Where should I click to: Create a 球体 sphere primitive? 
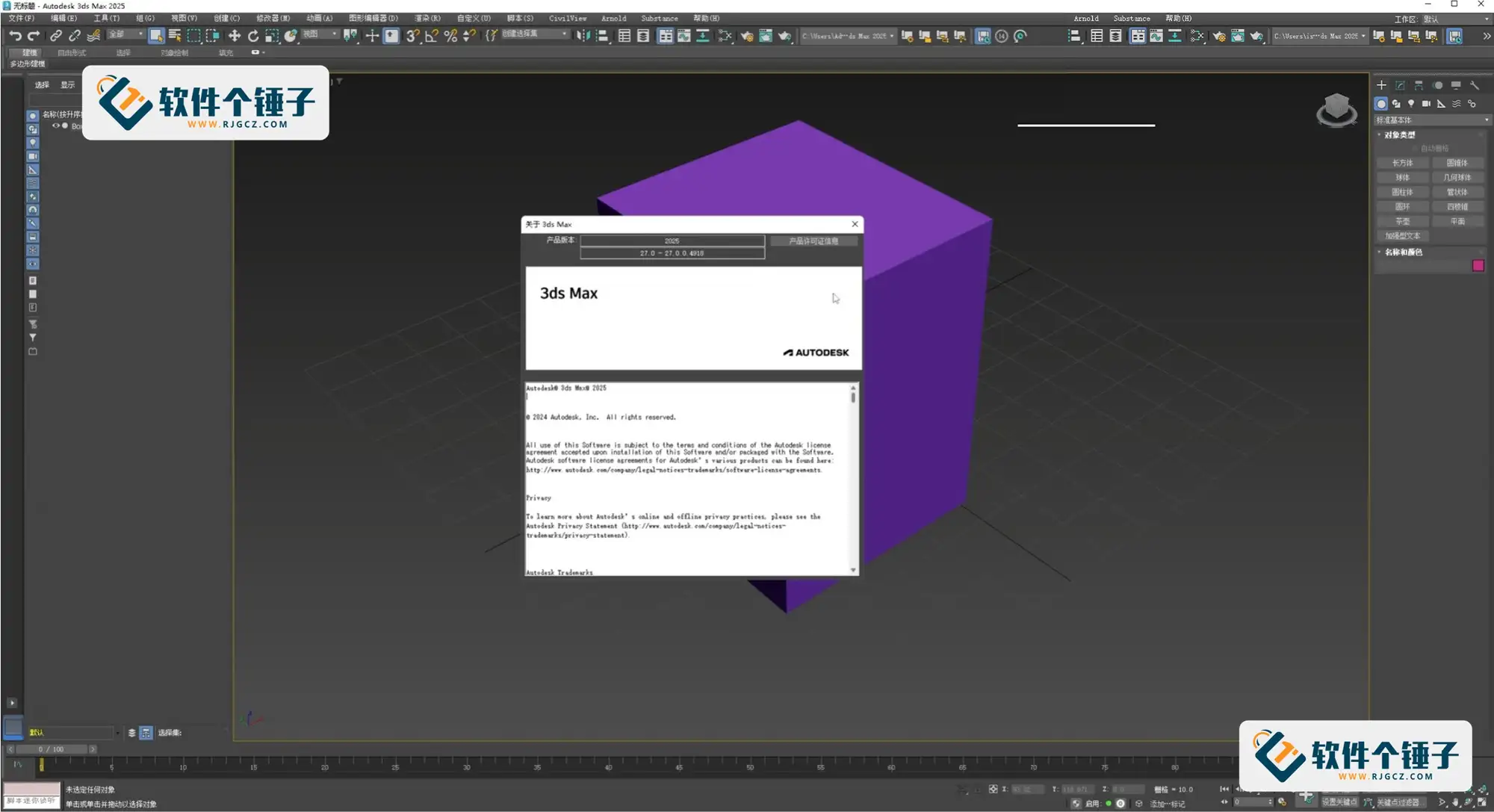tap(1402, 177)
